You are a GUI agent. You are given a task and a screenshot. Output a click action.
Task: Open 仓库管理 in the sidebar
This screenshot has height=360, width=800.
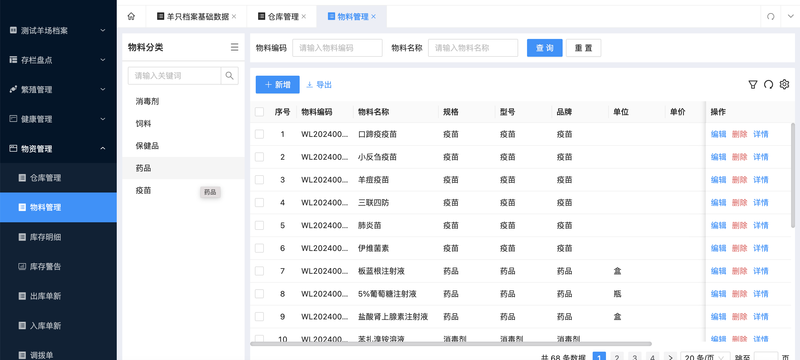pos(58,178)
